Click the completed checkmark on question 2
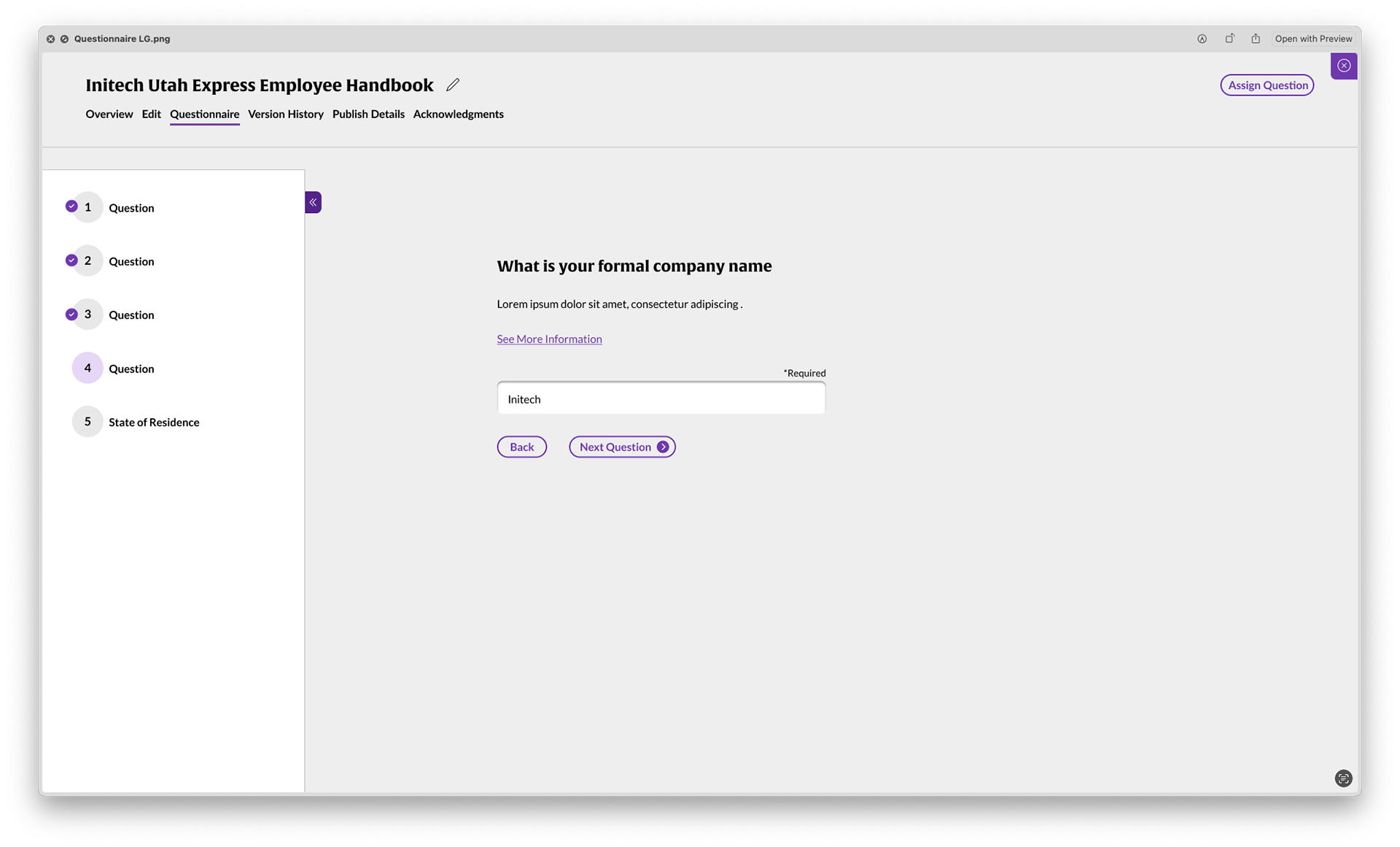The height and width of the screenshot is (847, 1400). [71, 260]
